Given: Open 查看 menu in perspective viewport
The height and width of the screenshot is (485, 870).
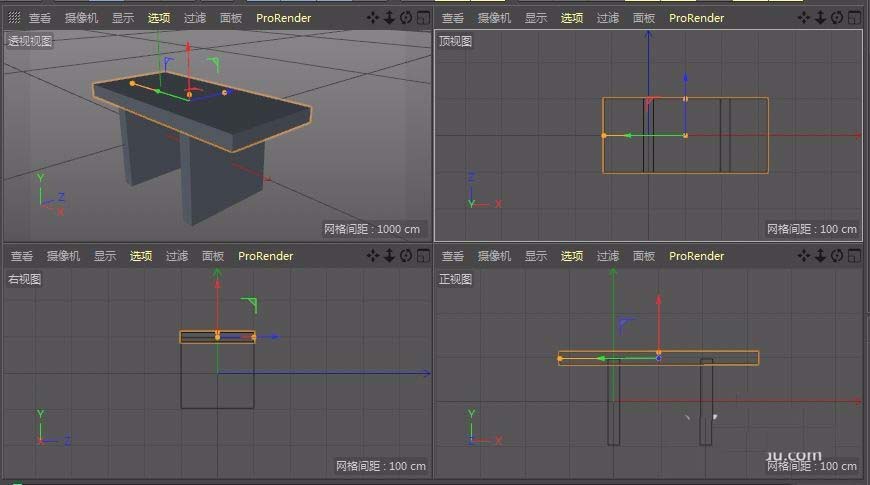Looking at the screenshot, I should pos(40,18).
